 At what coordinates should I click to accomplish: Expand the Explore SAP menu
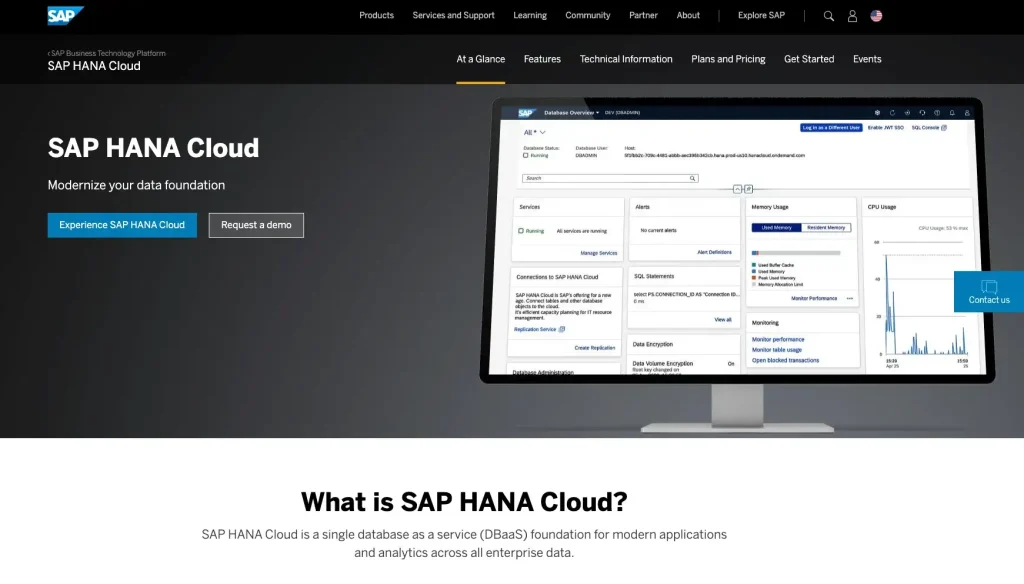pyautogui.click(x=761, y=15)
